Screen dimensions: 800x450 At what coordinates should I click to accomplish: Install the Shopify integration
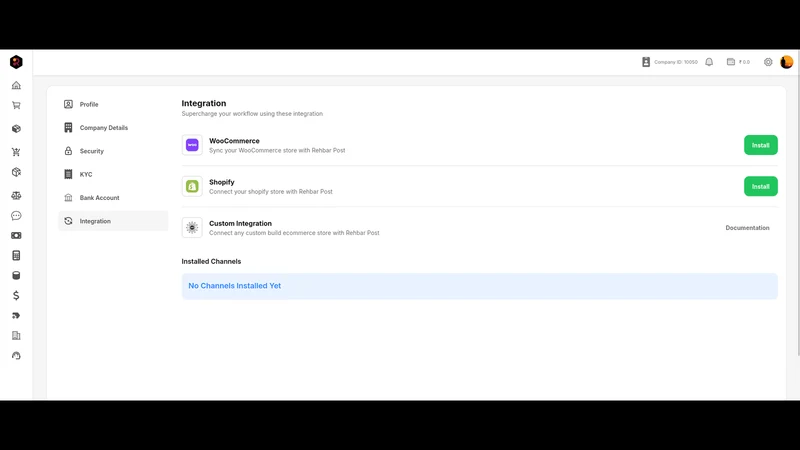click(760, 186)
